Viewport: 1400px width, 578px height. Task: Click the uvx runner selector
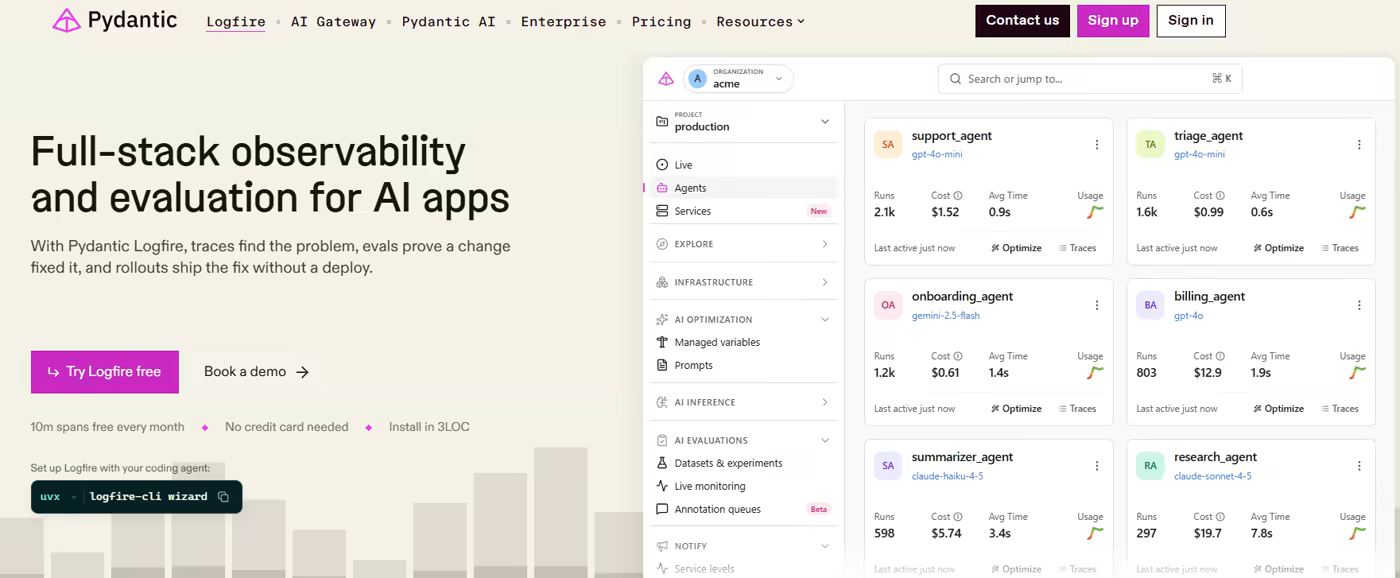tap(59, 497)
